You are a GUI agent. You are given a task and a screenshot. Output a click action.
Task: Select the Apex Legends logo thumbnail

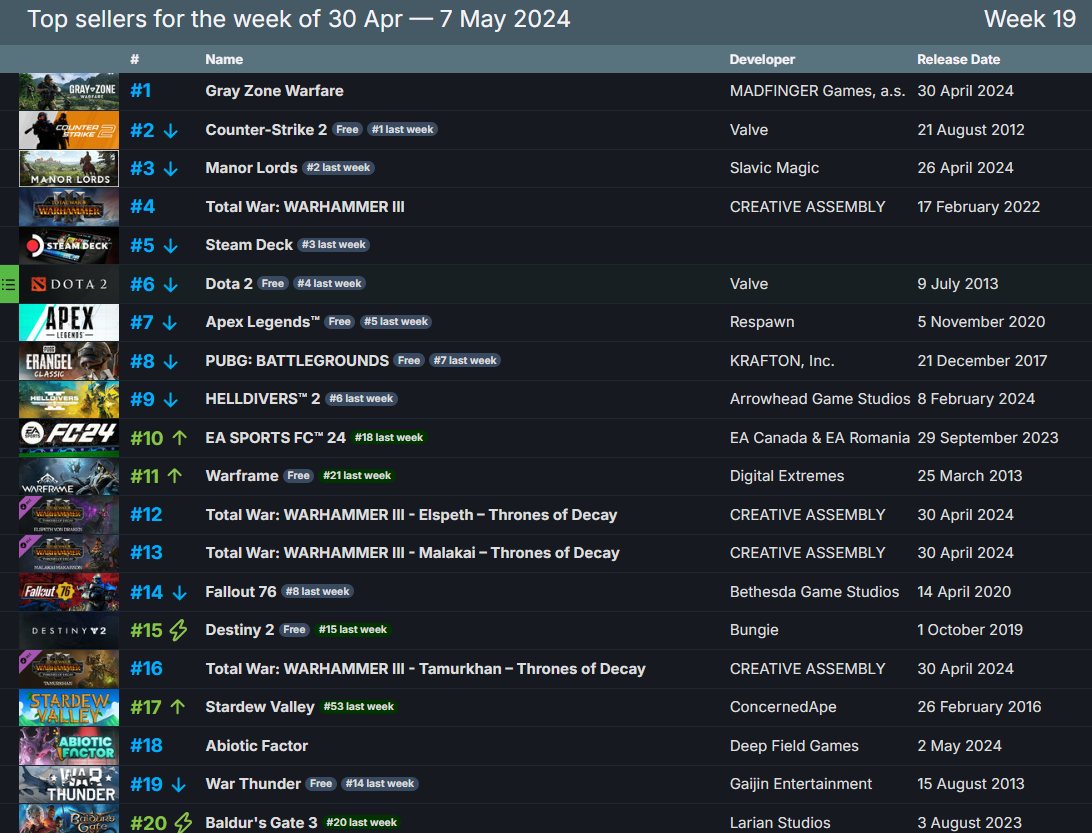coord(68,322)
